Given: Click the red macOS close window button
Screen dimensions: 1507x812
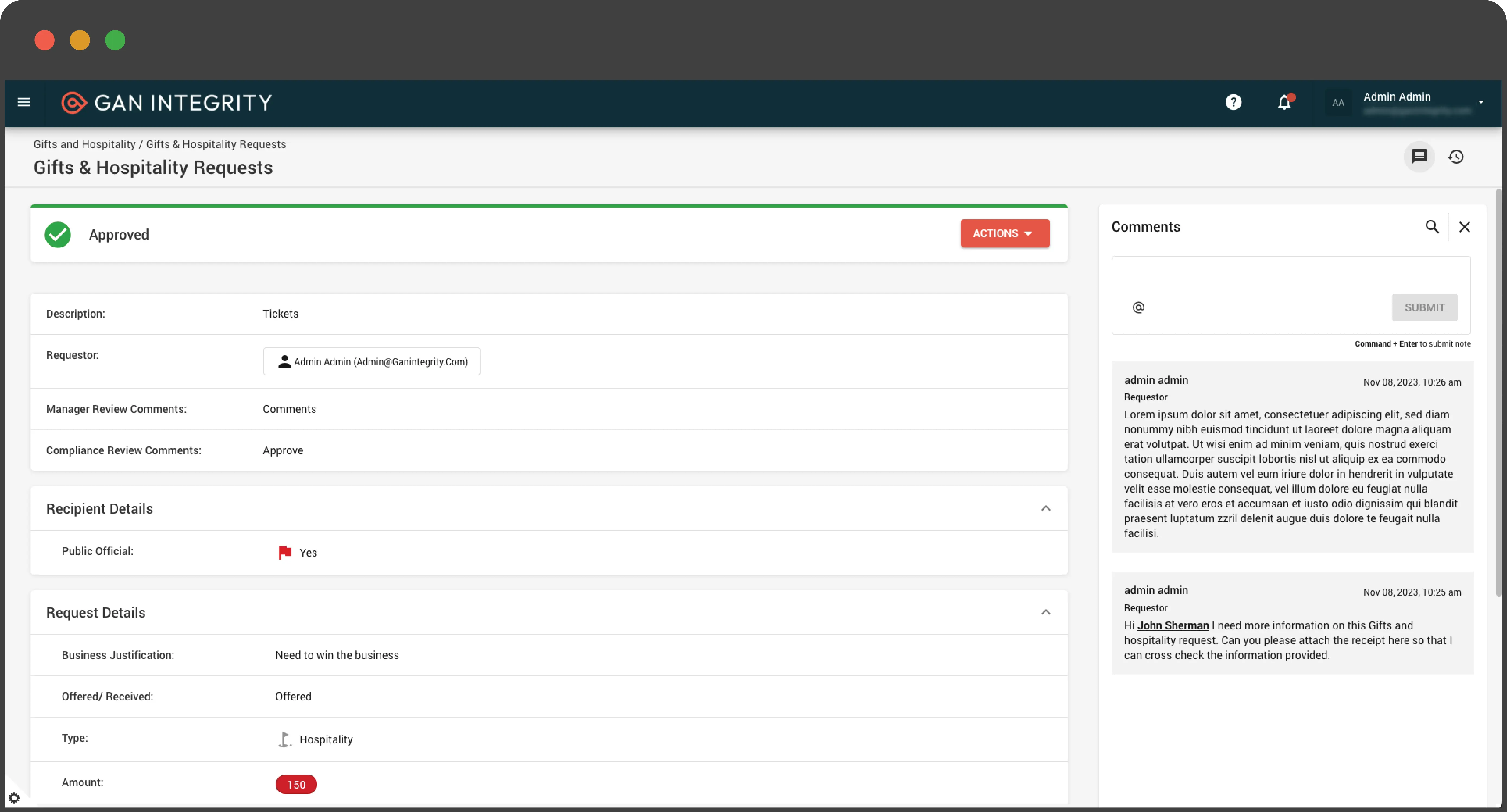Looking at the screenshot, I should point(44,40).
